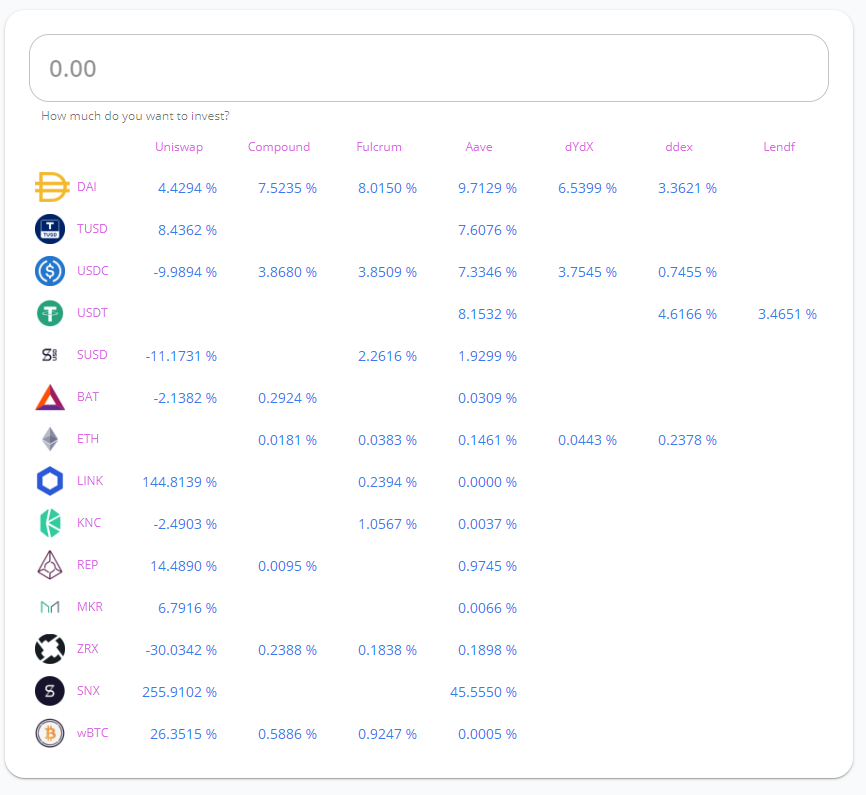The height and width of the screenshot is (795, 866).
Task: Click BAT Compound rate 0.2924 %
Action: pyautogui.click(x=287, y=398)
